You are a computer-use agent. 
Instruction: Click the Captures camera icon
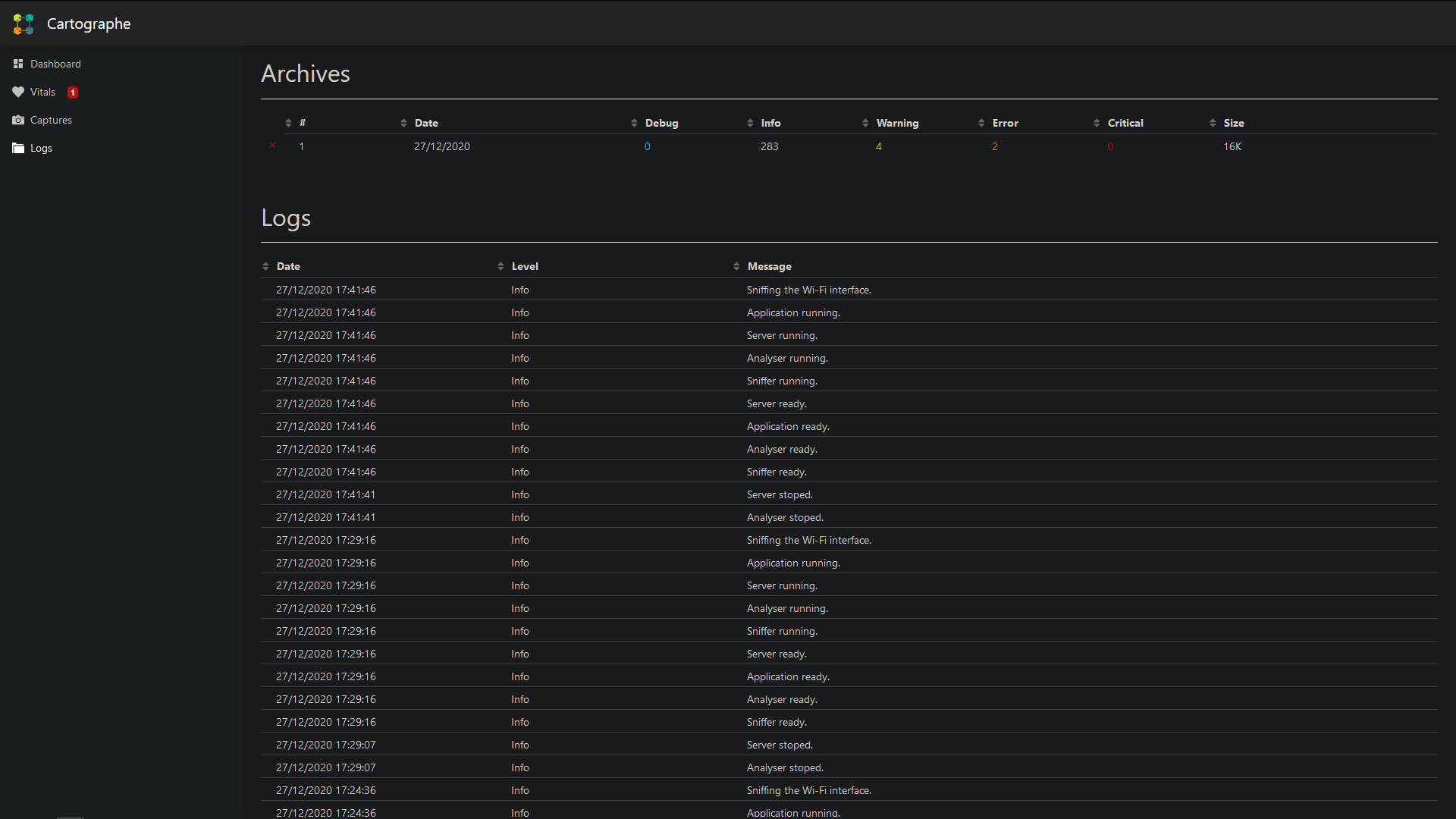click(18, 120)
